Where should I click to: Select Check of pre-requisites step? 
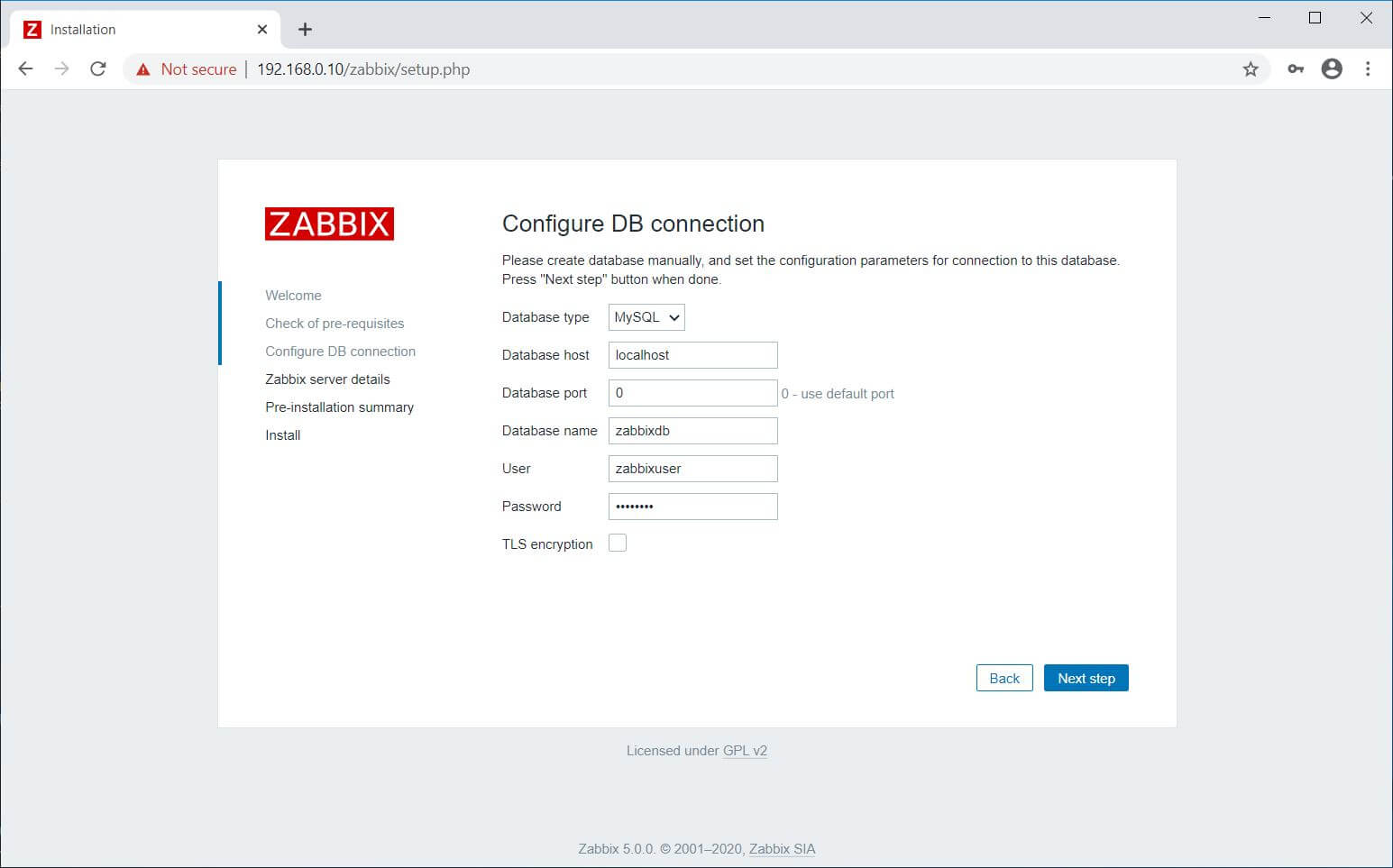(x=335, y=324)
